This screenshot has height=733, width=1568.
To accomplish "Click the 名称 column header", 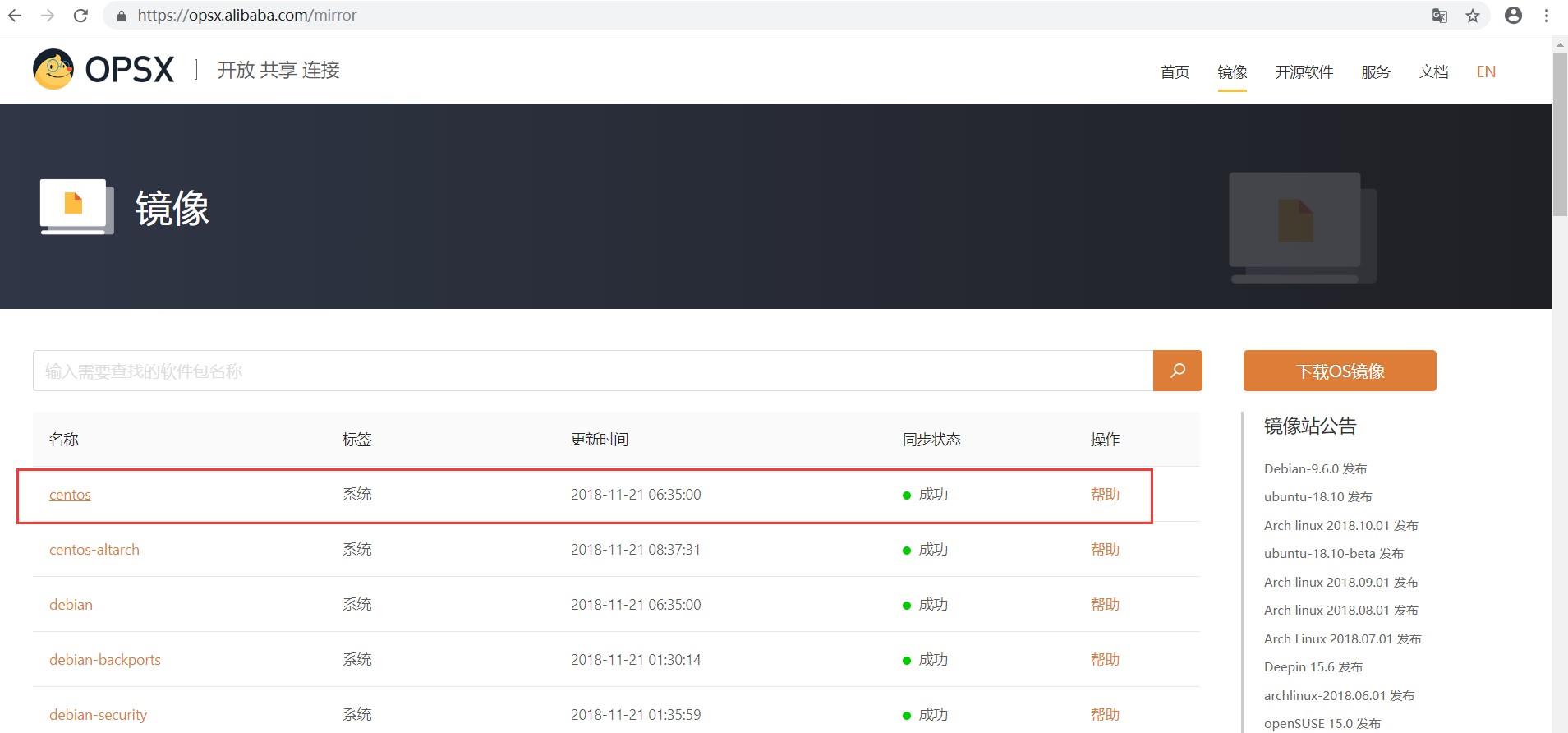I will (64, 440).
